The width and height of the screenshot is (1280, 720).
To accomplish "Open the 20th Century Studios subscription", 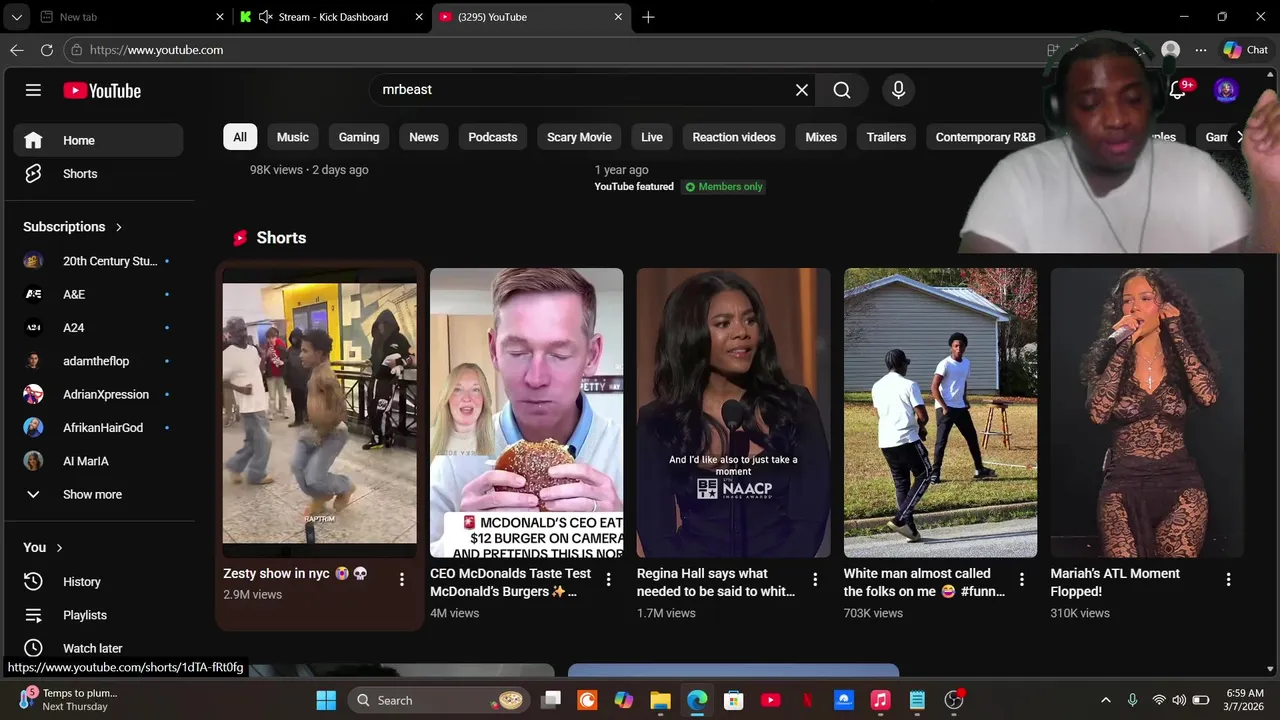I will click(x=98, y=261).
